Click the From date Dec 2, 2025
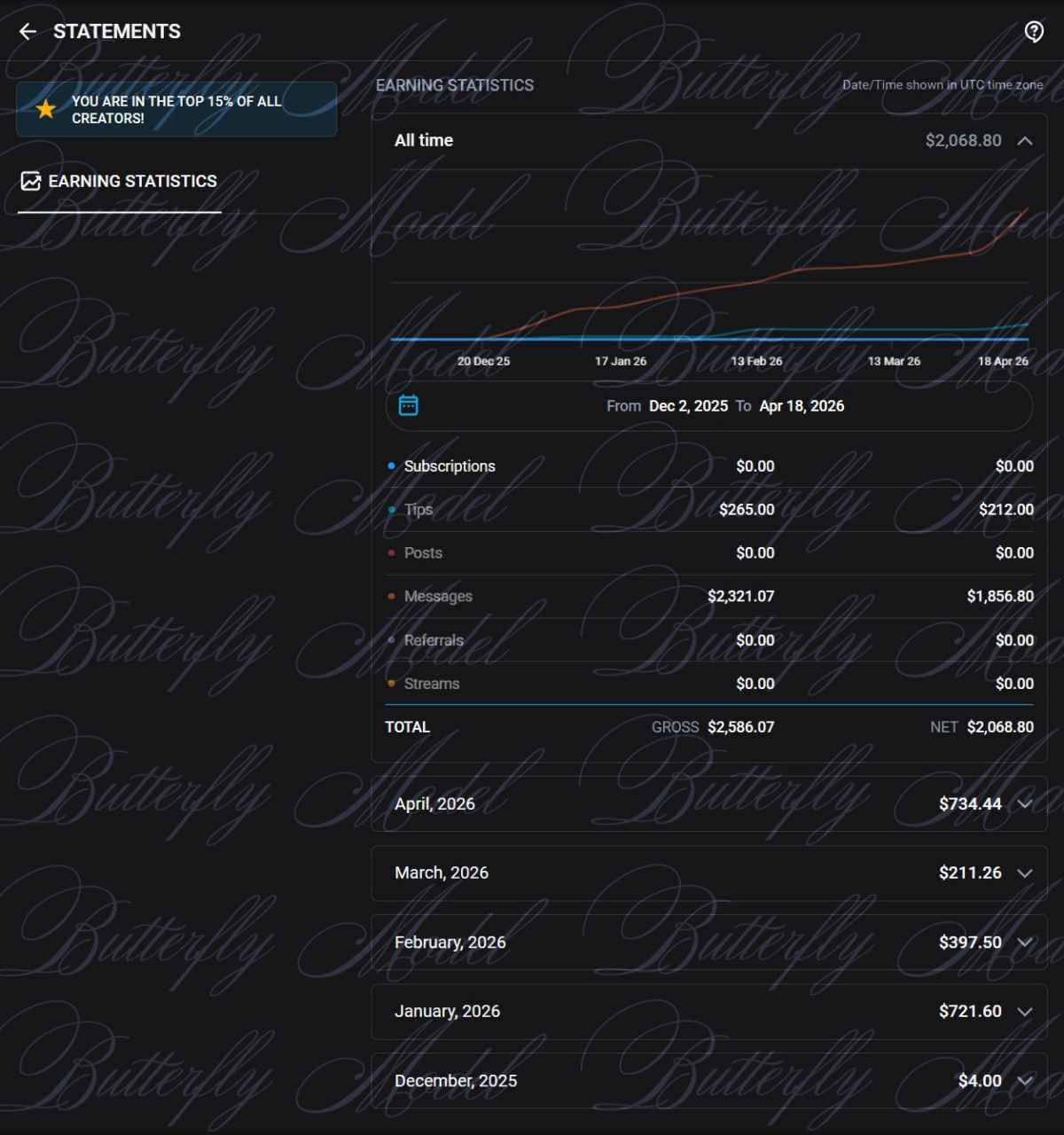Screen dimensions: 1064x1135 pos(688,405)
